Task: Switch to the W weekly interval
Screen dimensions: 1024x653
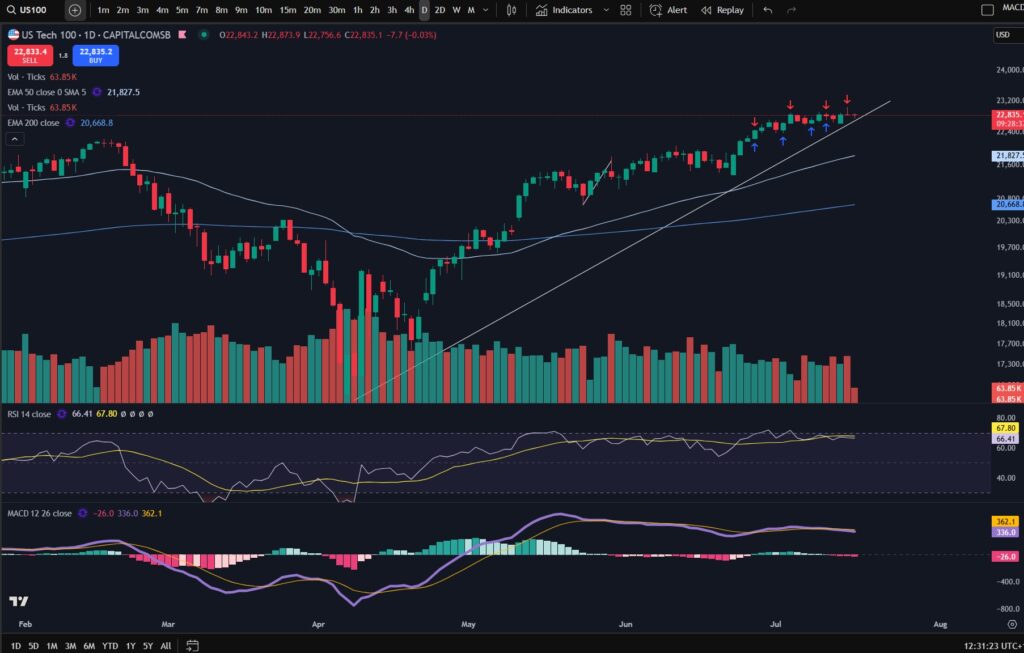Action: tap(456, 10)
